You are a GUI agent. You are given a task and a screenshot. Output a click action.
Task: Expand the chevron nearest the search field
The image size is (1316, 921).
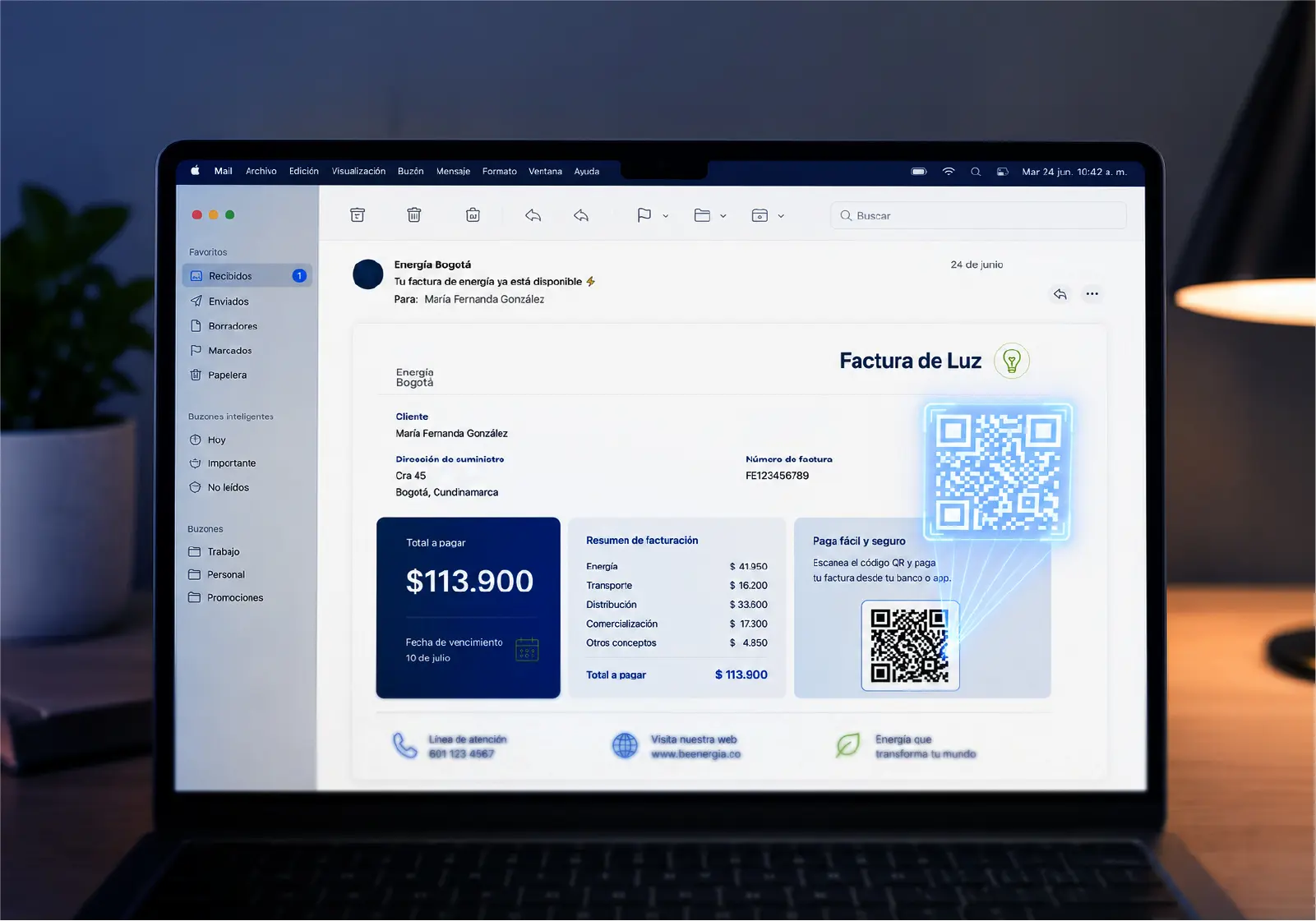tap(781, 216)
